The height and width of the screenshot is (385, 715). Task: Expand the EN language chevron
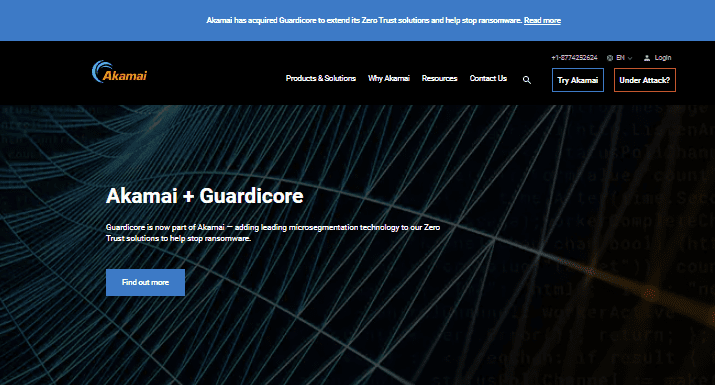[630, 58]
